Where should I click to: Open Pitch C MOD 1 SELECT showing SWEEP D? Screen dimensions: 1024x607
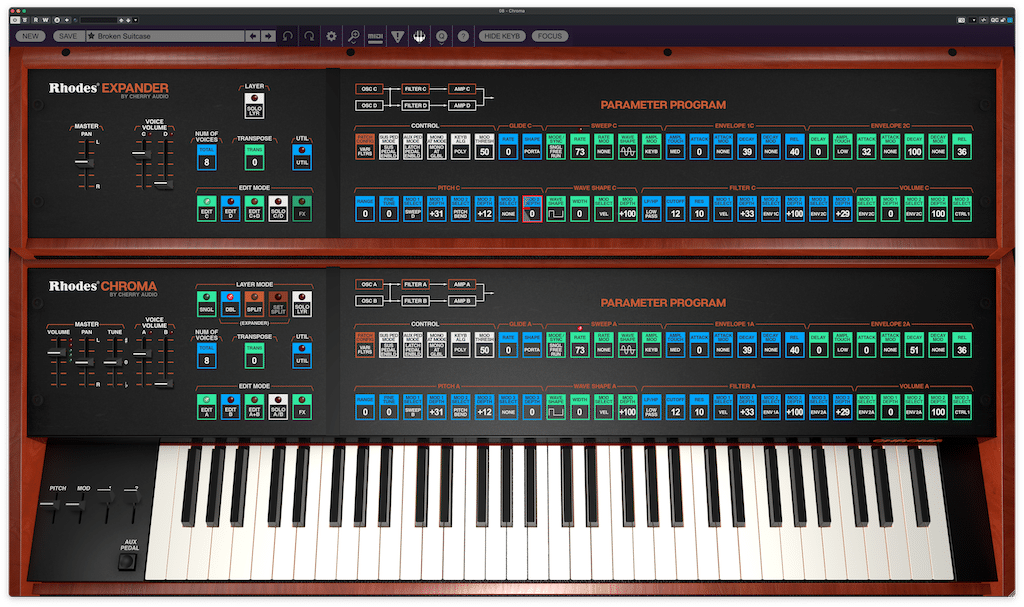coord(413,209)
